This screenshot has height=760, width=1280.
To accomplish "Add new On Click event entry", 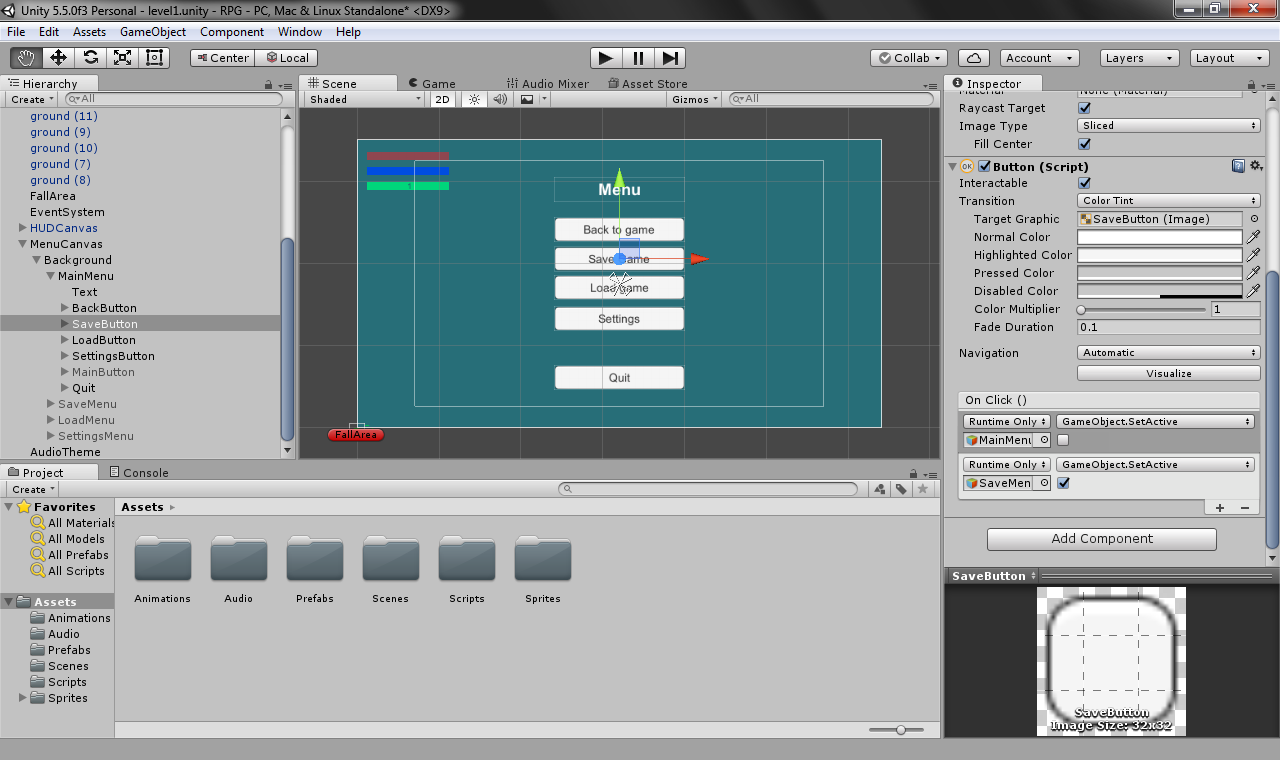I will (x=1220, y=507).
